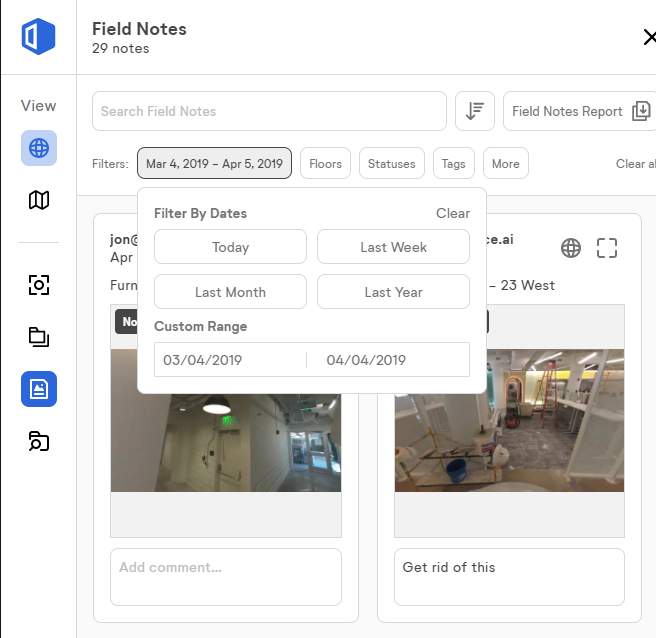Choose the Last Year date preset
656x638 pixels.
[x=393, y=292]
